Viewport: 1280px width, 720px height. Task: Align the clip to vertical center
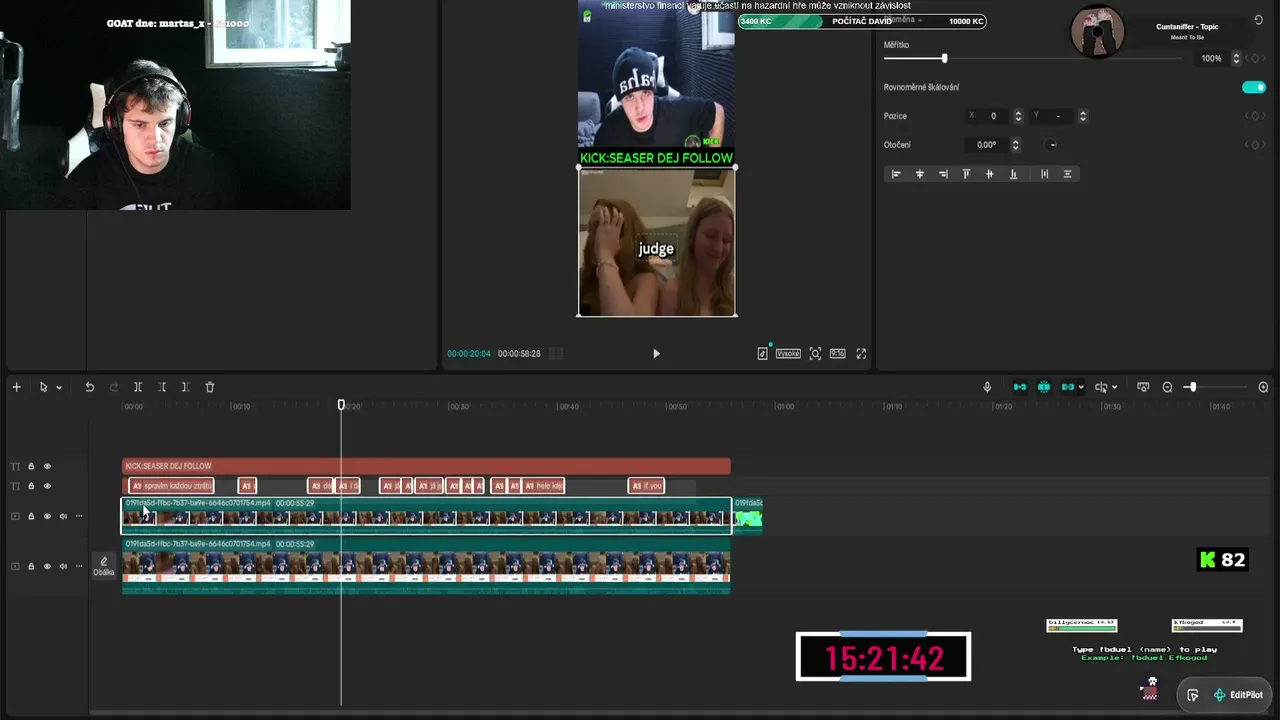tap(990, 174)
